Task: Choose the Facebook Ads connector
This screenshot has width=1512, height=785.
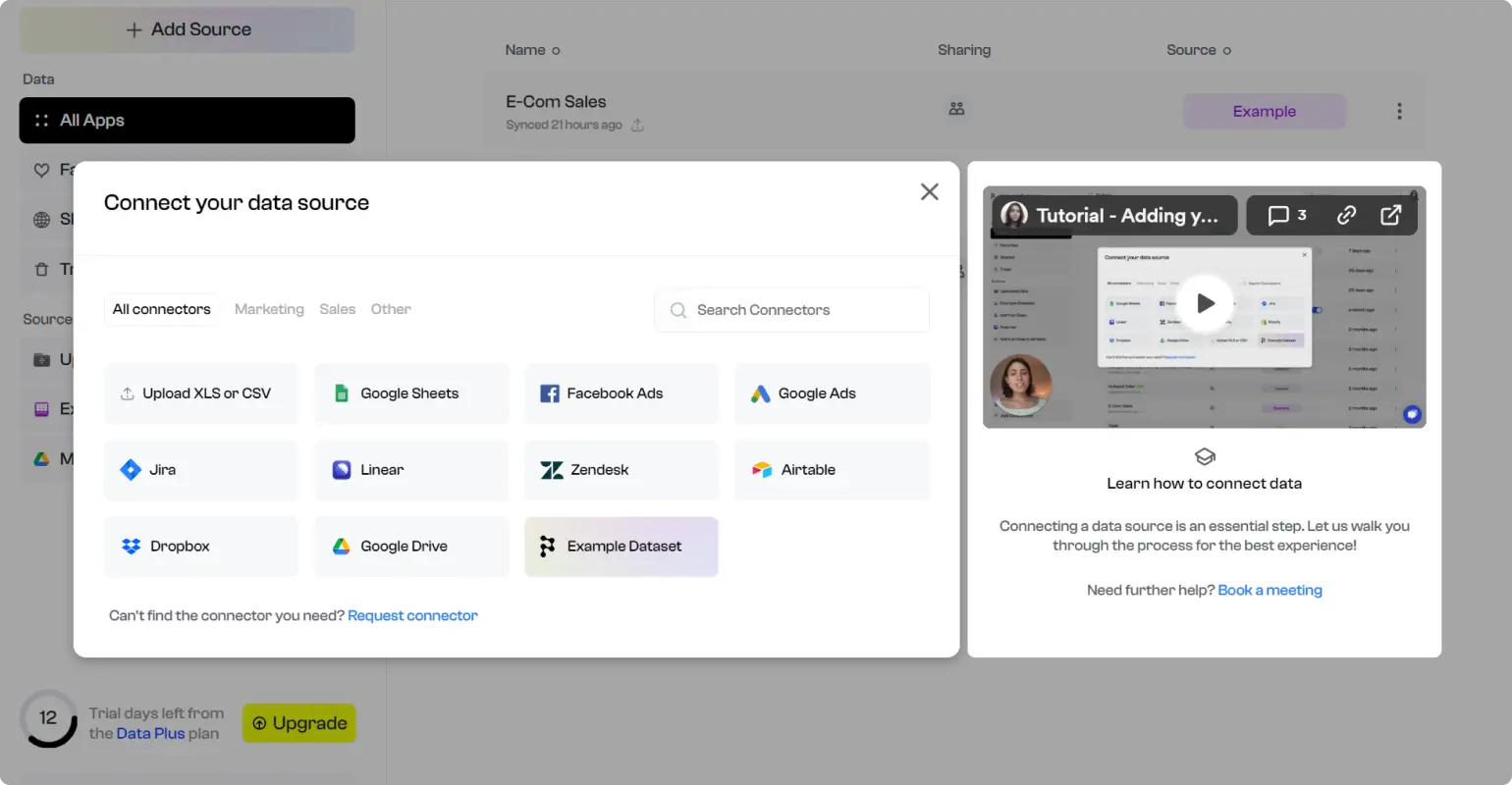Action: pyautogui.click(x=620, y=392)
